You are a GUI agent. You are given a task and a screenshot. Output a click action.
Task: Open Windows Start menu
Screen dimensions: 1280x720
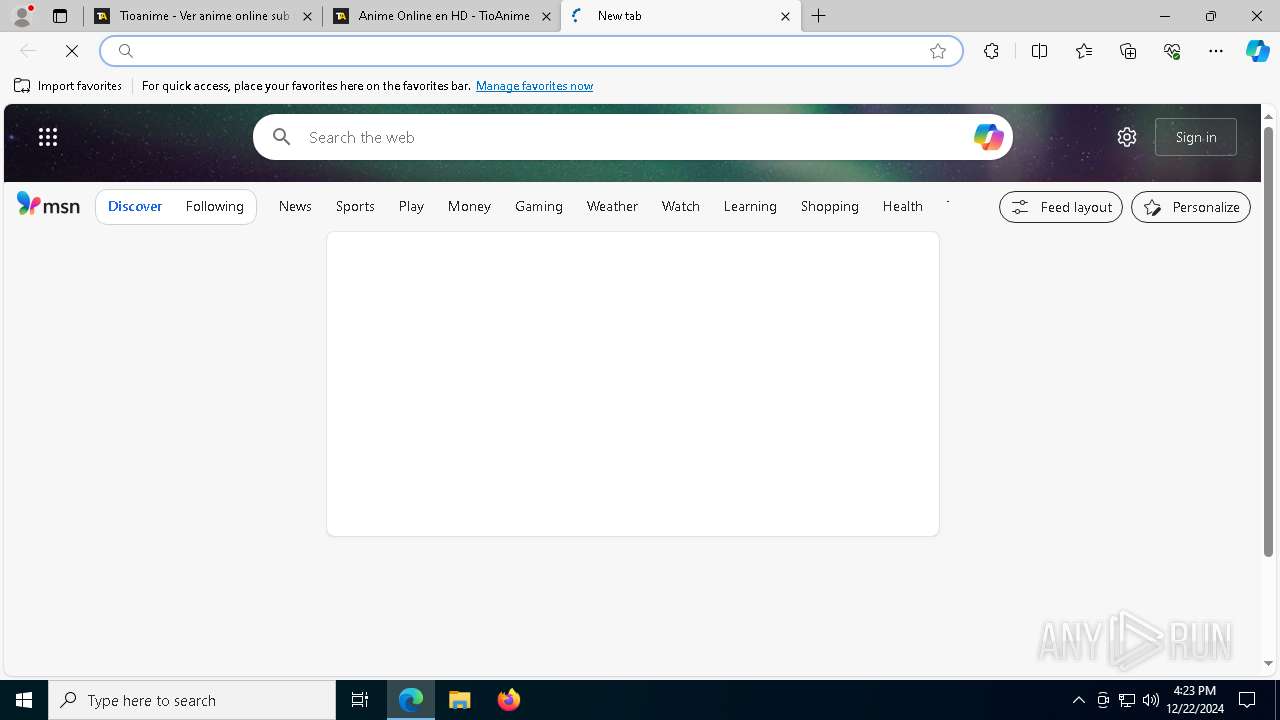point(24,700)
